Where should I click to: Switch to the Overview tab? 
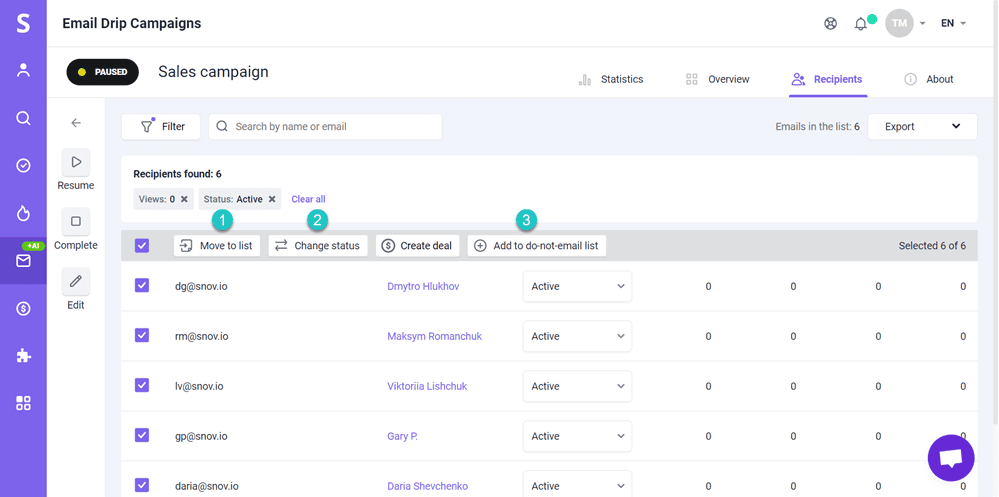pos(717,79)
